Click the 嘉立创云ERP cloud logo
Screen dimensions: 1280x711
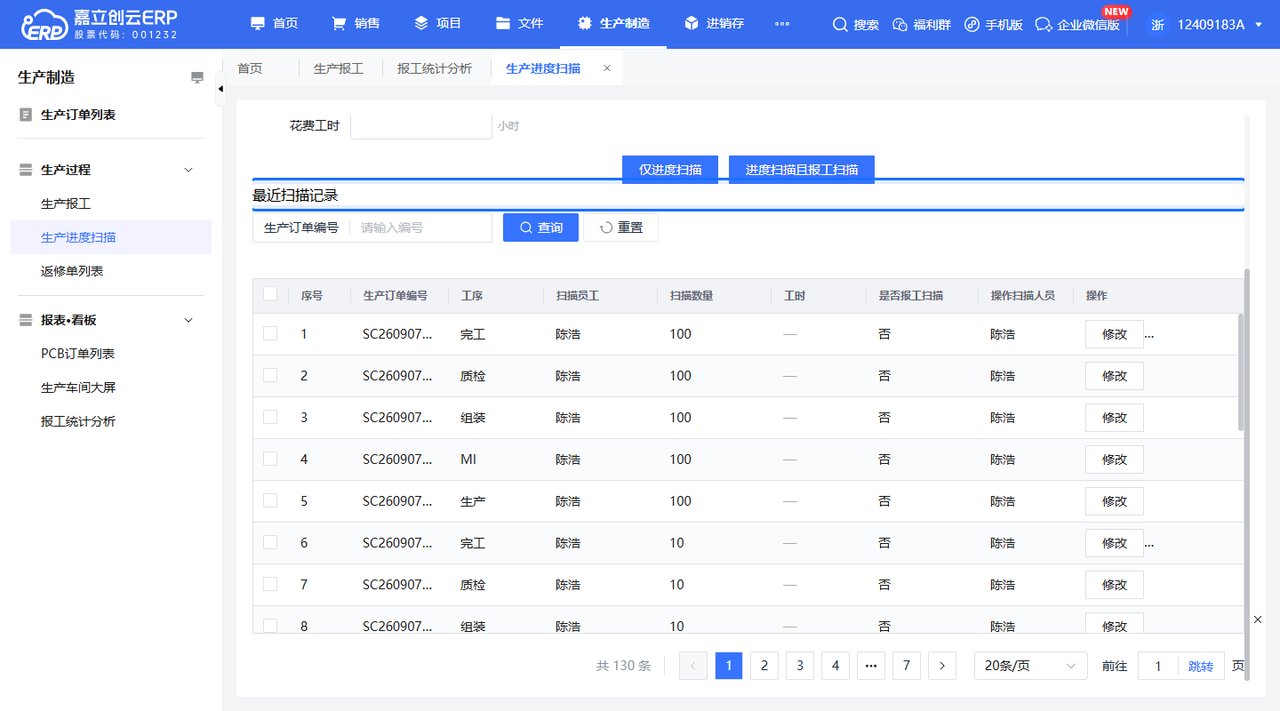[43, 24]
